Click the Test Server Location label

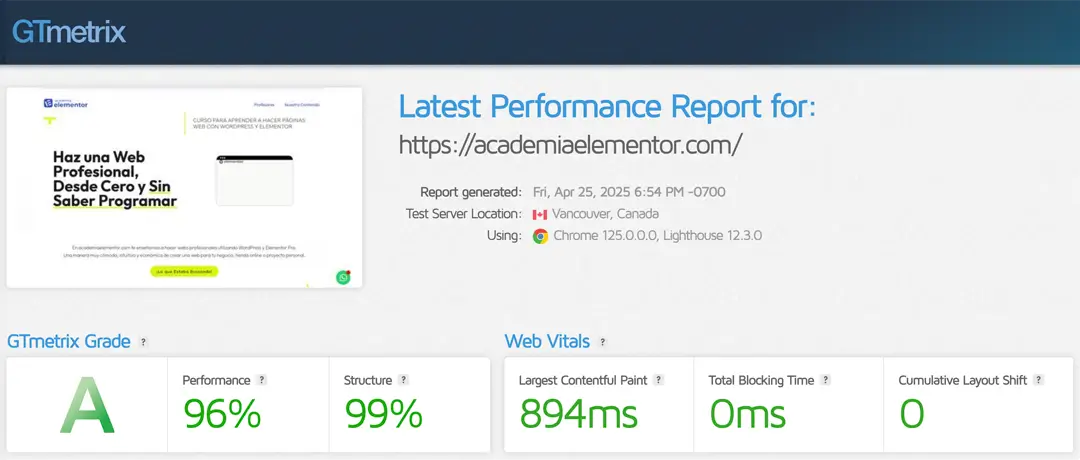point(464,214)
